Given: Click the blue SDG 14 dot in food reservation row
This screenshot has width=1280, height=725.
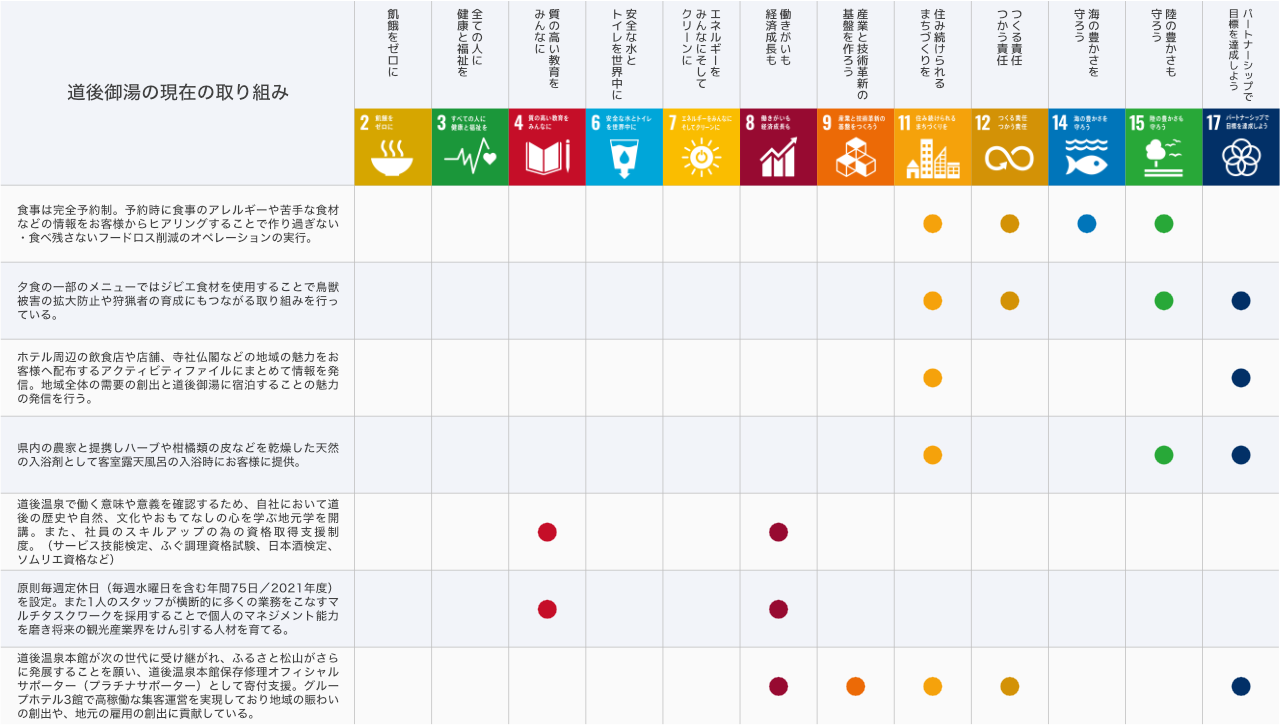Looking at the screenshot, I should [1087, 224].
